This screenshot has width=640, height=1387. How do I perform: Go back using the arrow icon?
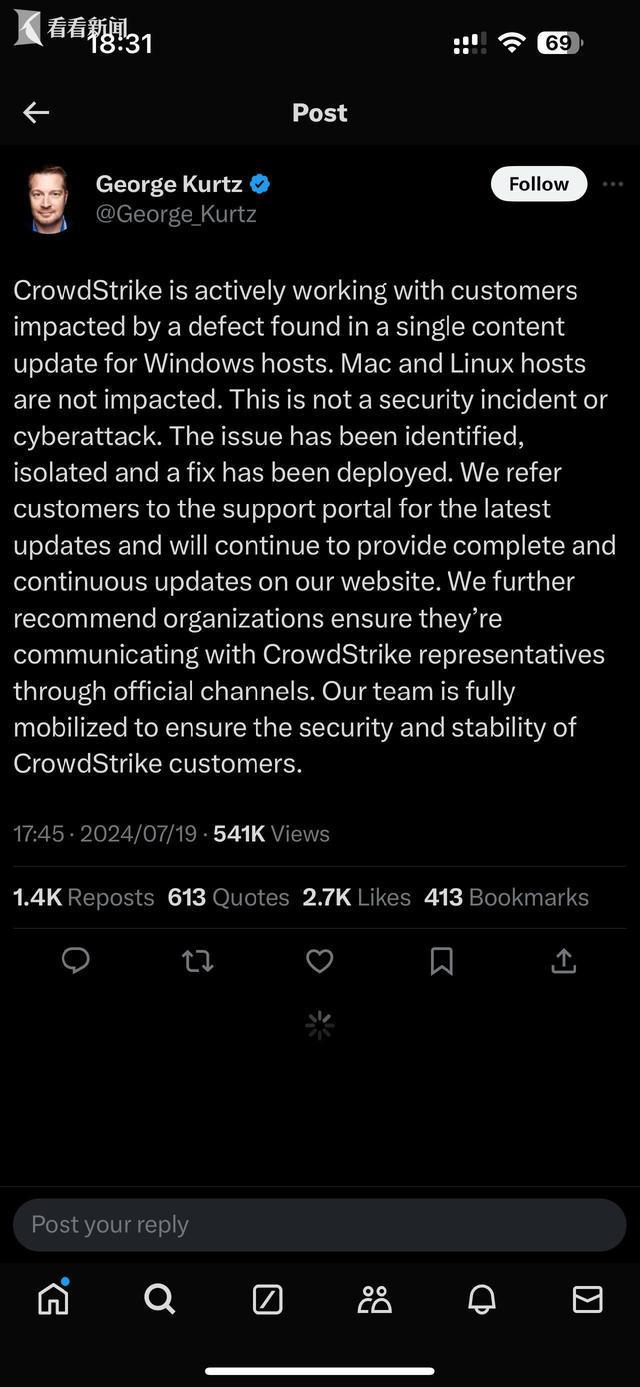pos(36,113)
